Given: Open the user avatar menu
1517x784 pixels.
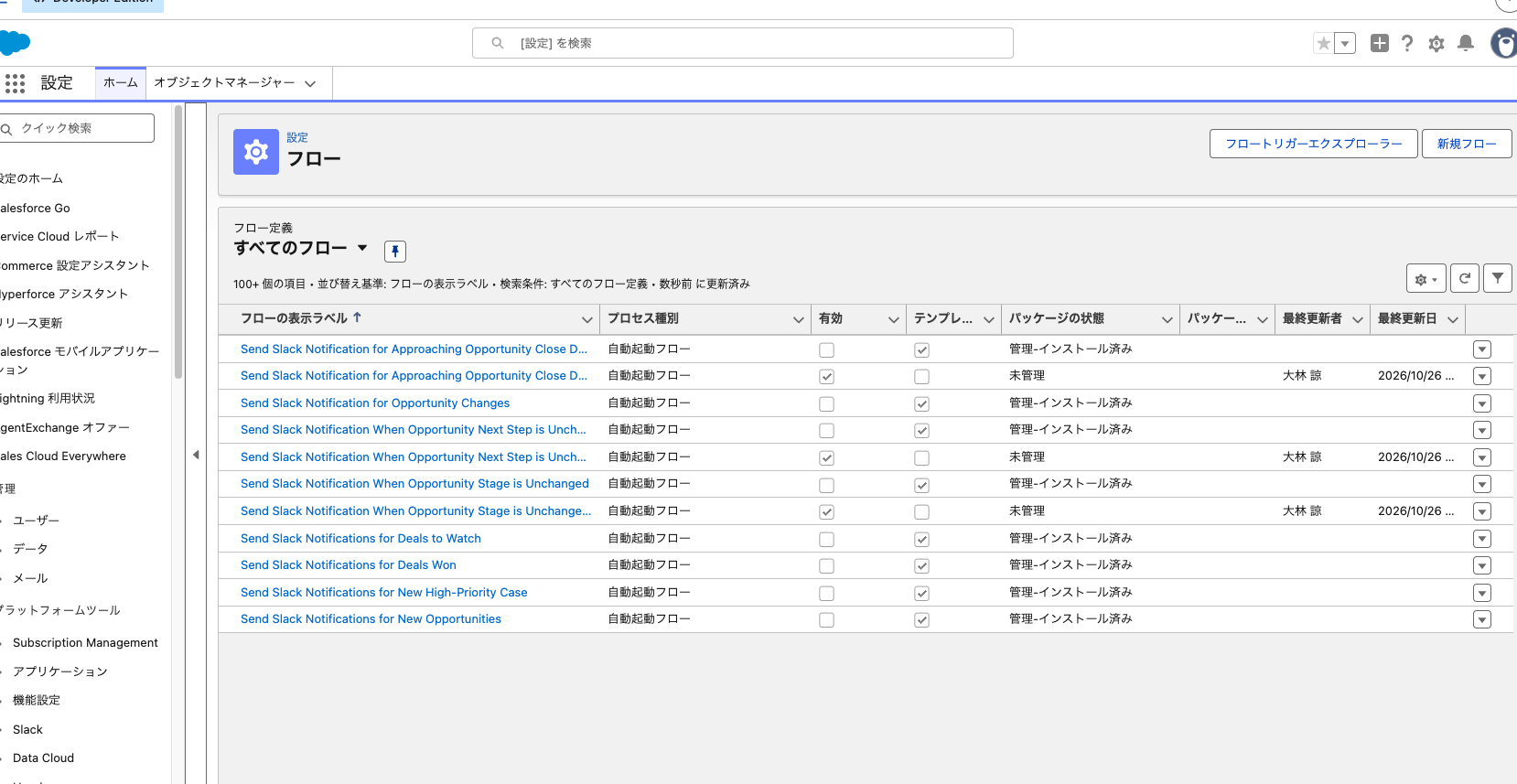Looking at the screenshot, I should [x=1504, y=43].
